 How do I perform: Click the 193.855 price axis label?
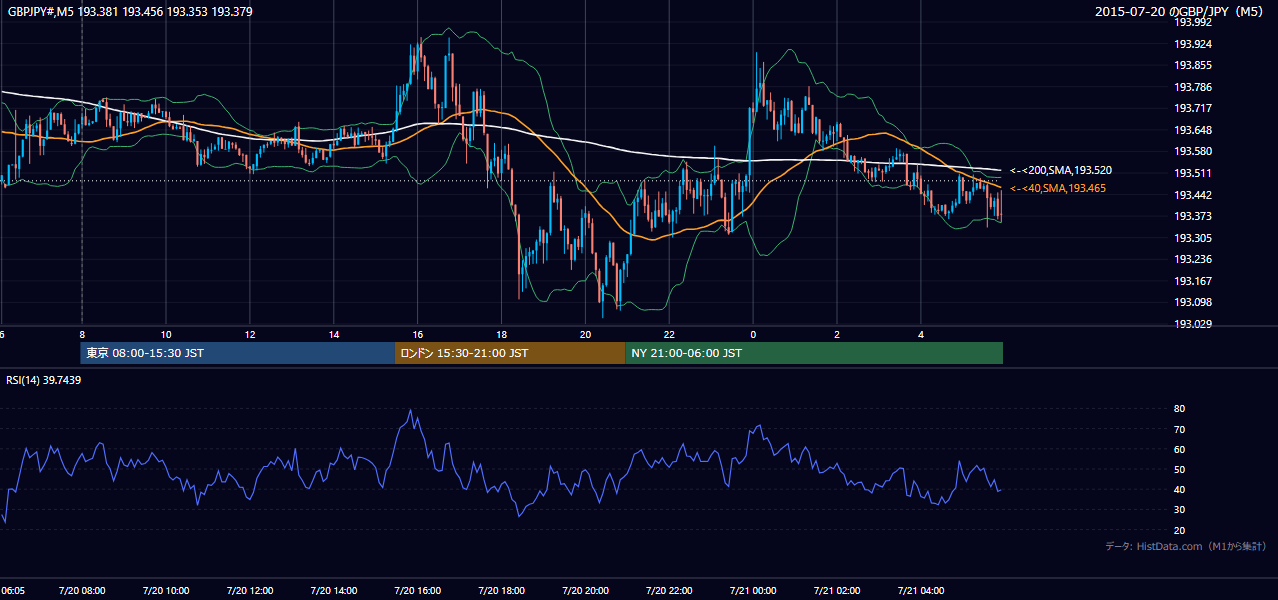click(1192, 65)
